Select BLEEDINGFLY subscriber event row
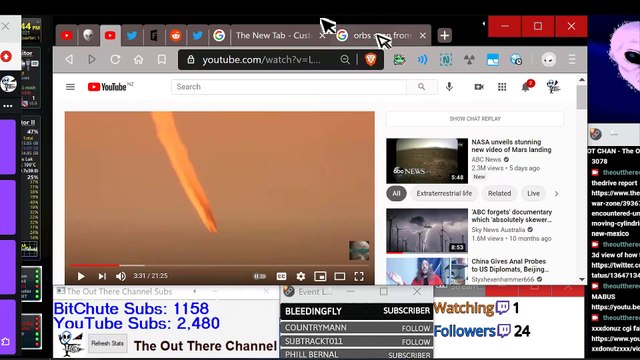This screenshot has width=640, height=360. tap(357, 311)
